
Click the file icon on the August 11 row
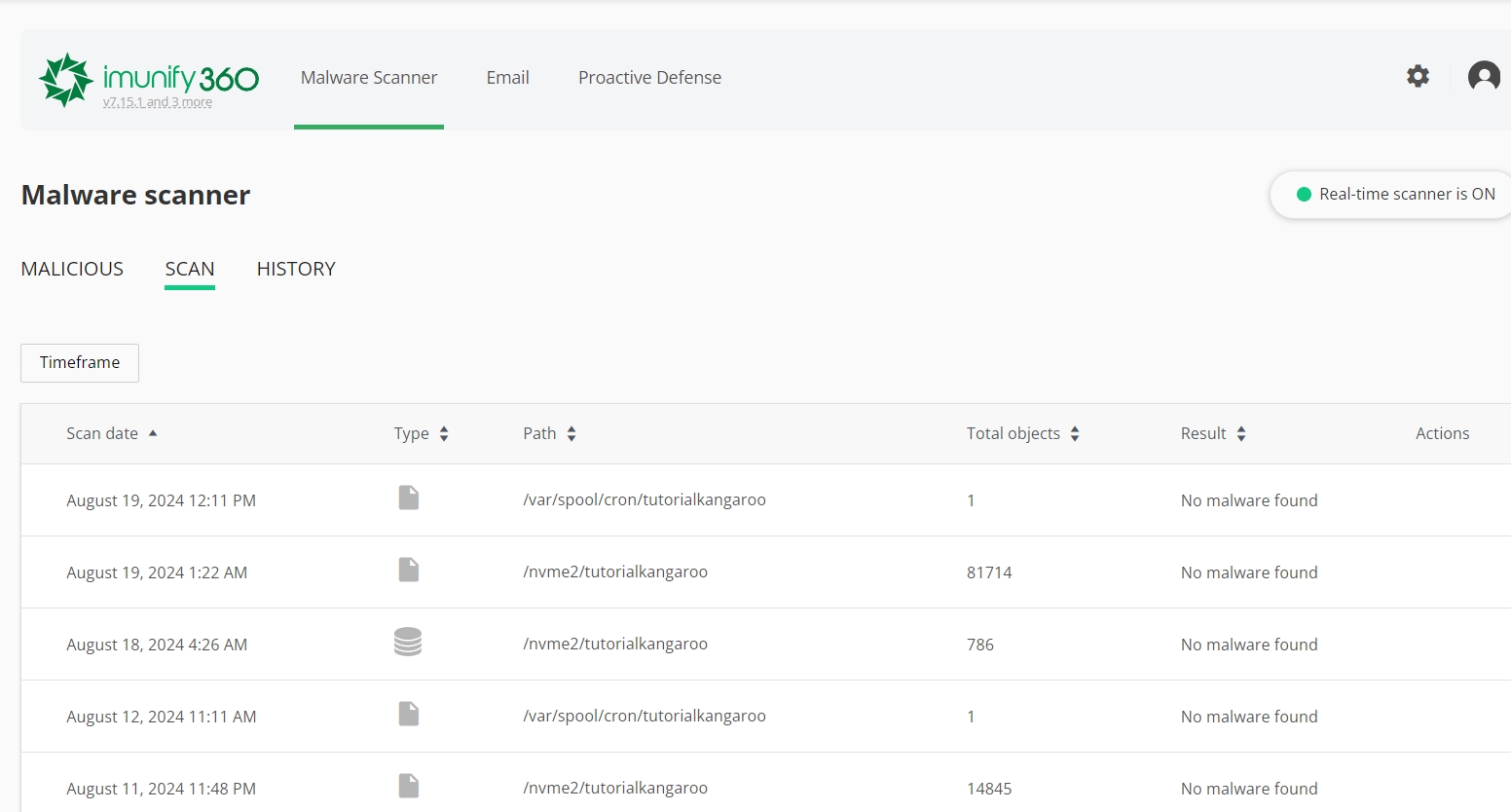coord(408,785)
